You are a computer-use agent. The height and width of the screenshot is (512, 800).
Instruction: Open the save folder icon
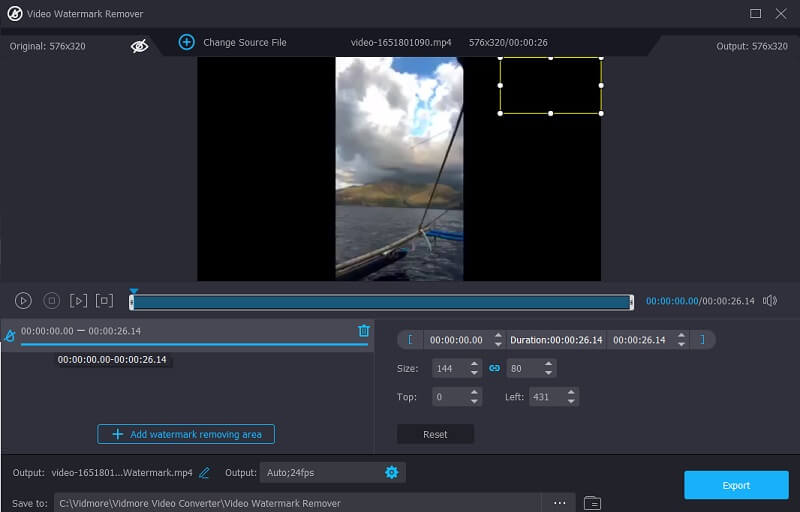click(592, 502)
